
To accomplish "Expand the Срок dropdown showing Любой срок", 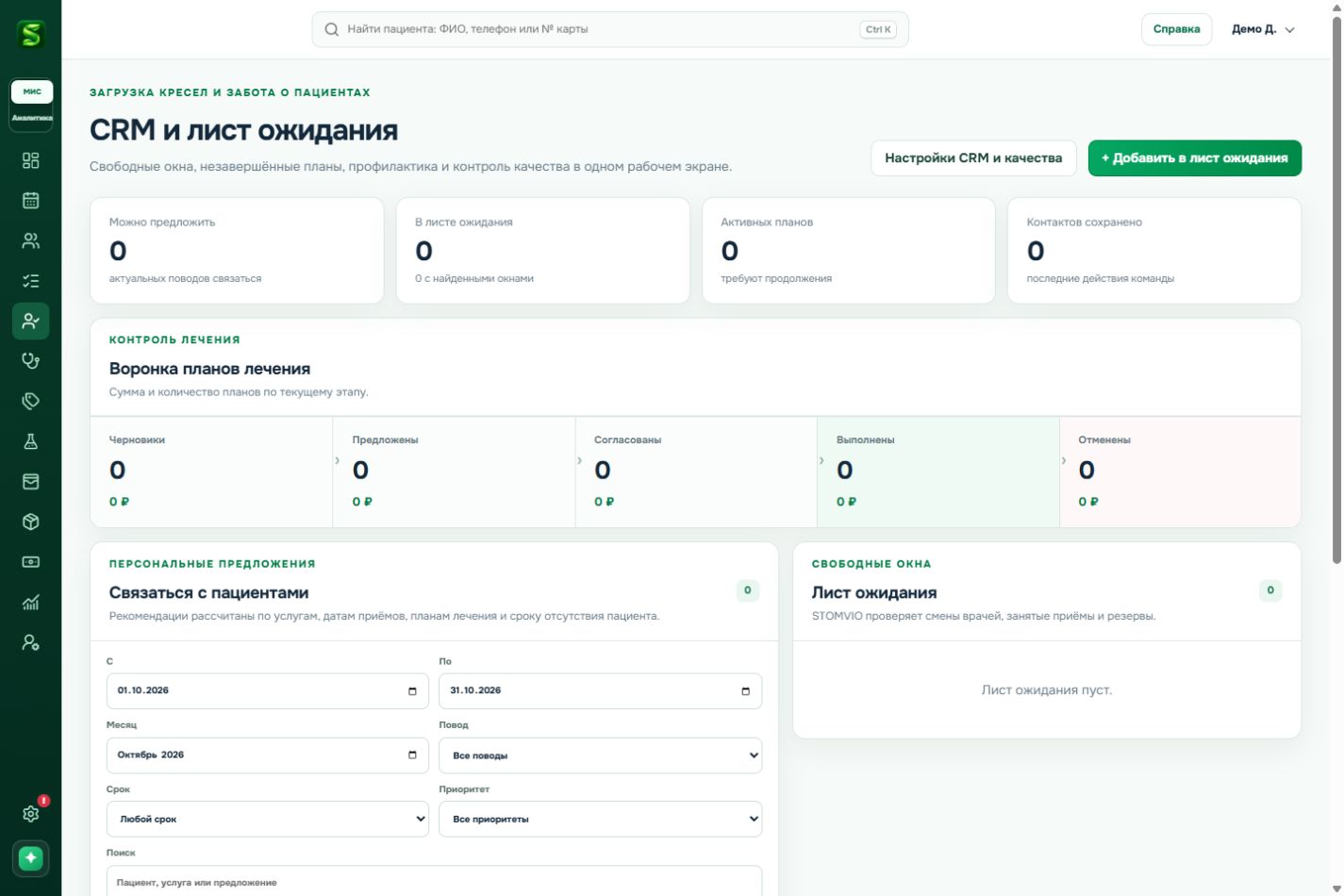I will click(x=268, y=819).
